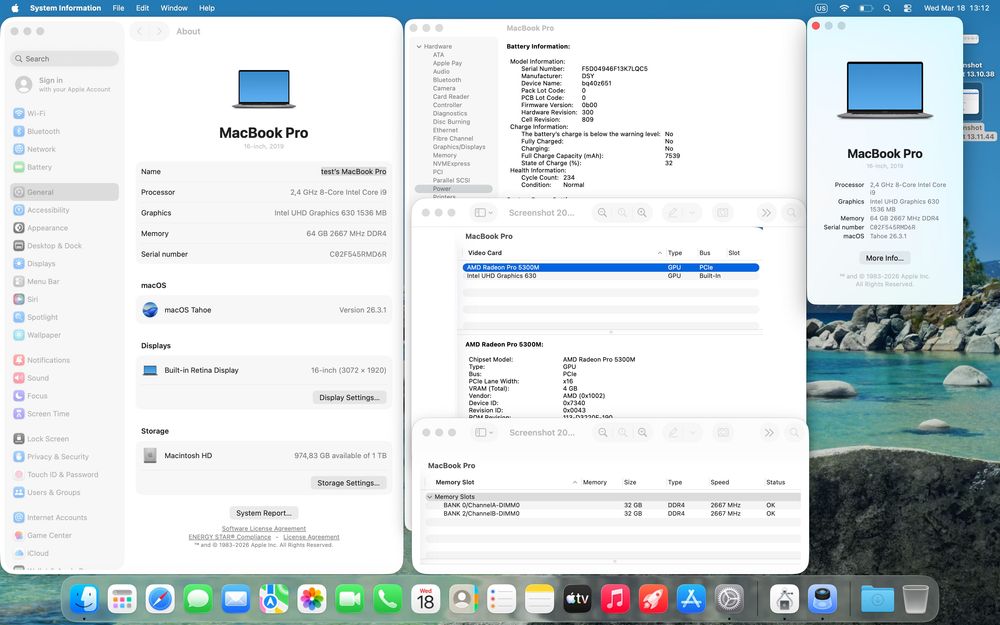1000x625 pixels.
Task: Show more toolbar items in Video Card window
Action: tap(766, 212)
